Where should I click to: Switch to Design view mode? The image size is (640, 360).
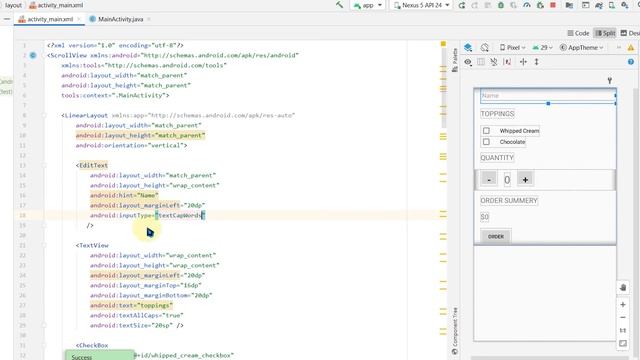[630, 33]
